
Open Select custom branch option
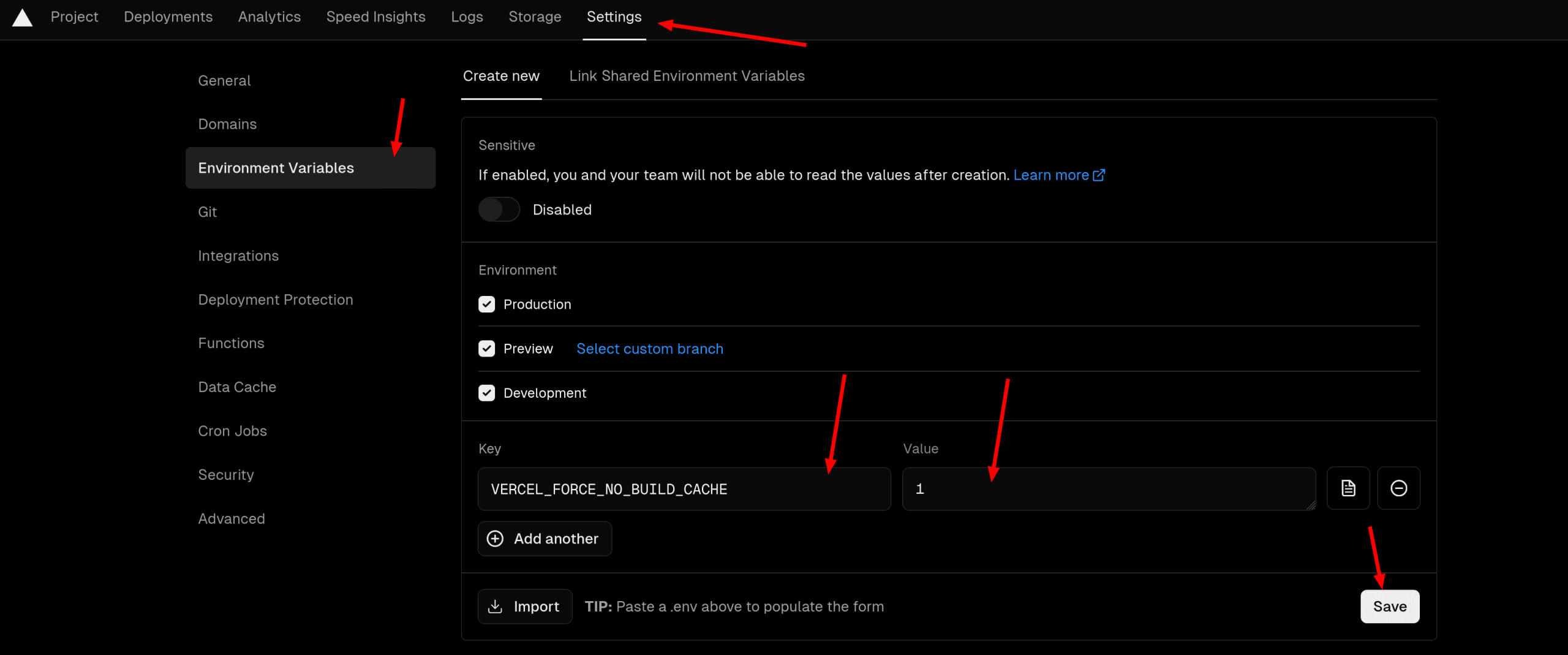[x=649, y=349]
